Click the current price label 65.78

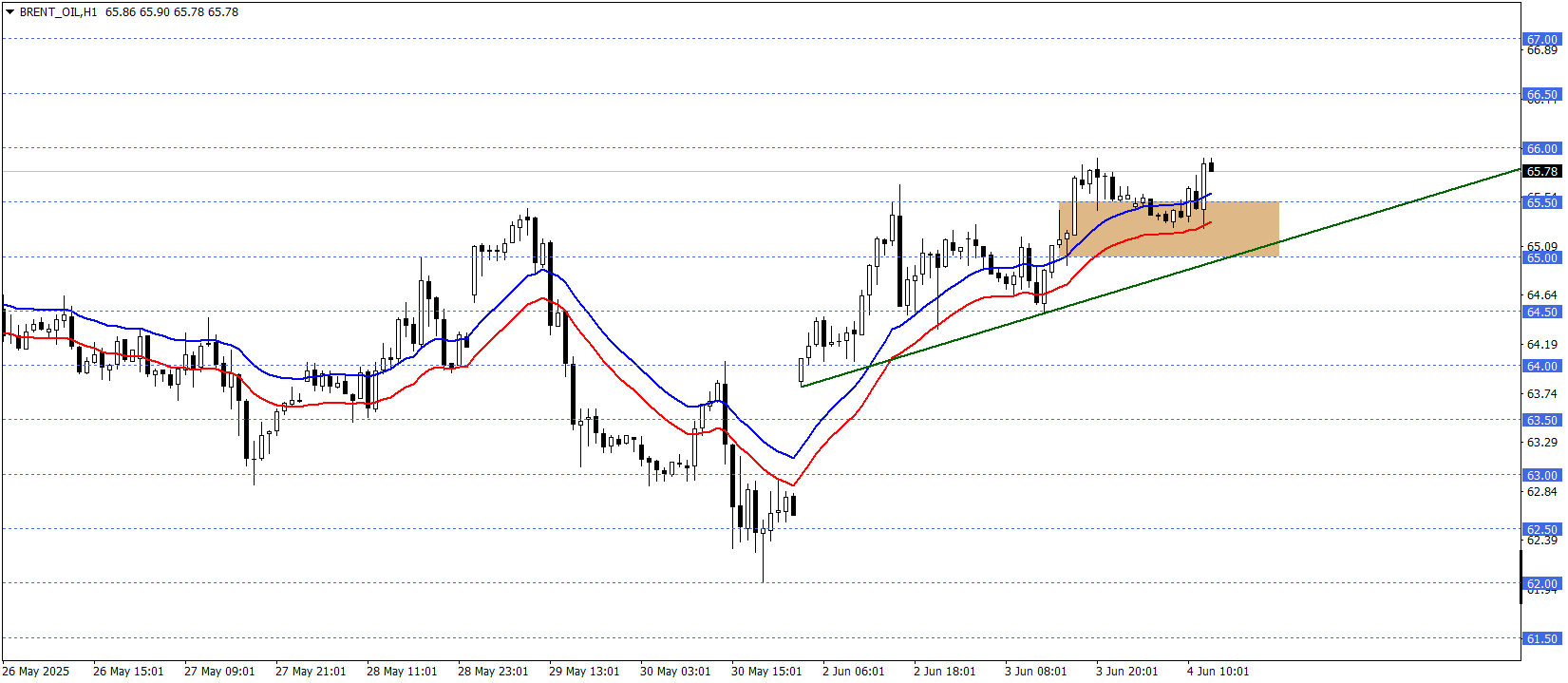pos(1541,171)
